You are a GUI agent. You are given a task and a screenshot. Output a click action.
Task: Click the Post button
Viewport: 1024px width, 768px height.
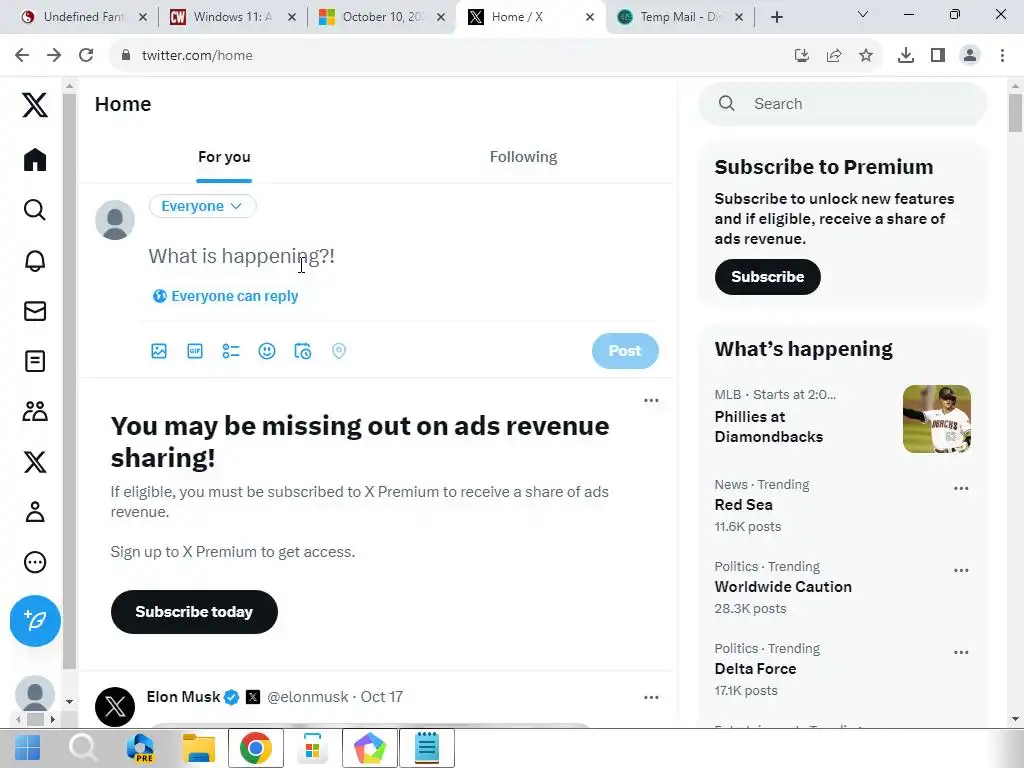(625, 351)
